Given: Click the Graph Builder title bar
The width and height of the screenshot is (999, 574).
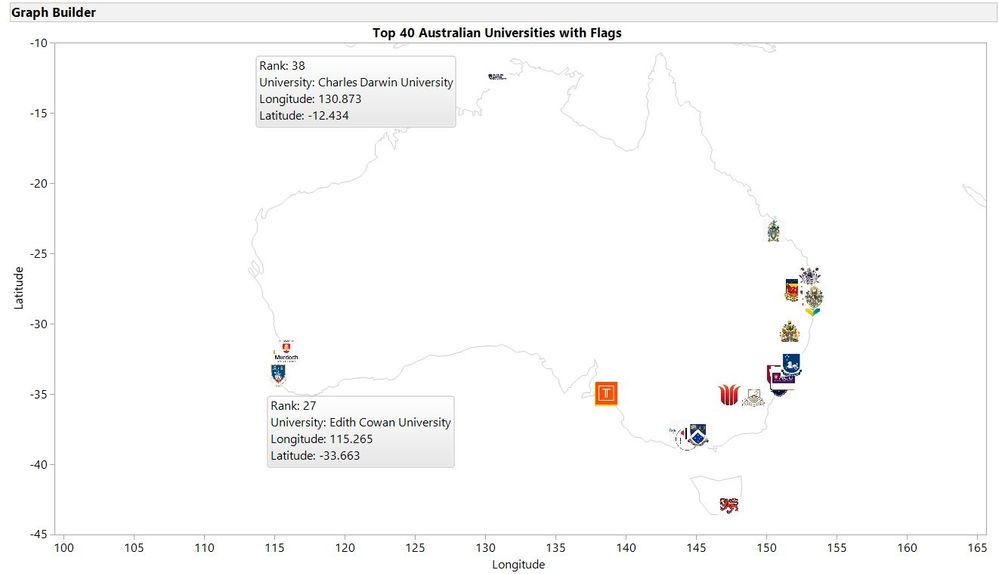Looking at the screenshot, I should (504, 12).
